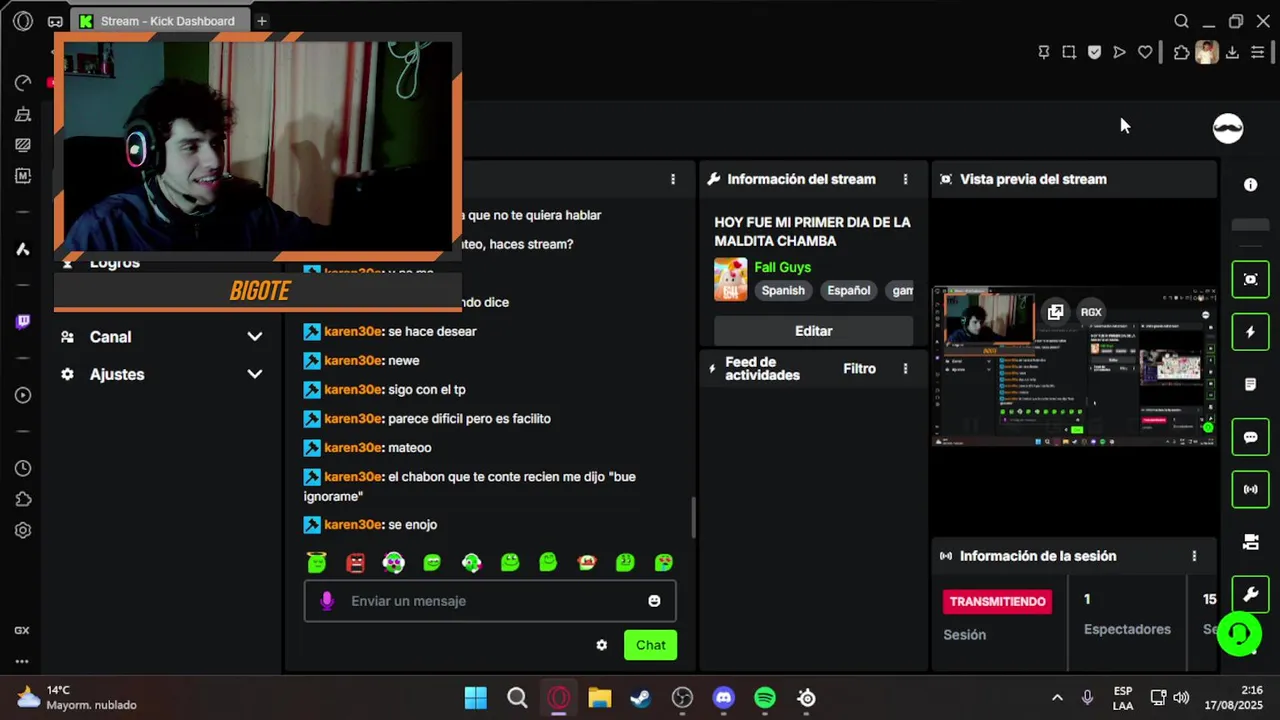Viewport: 1280px width, 720px height.
Task: Click the halo angel emote in chat
Action: 317,563
